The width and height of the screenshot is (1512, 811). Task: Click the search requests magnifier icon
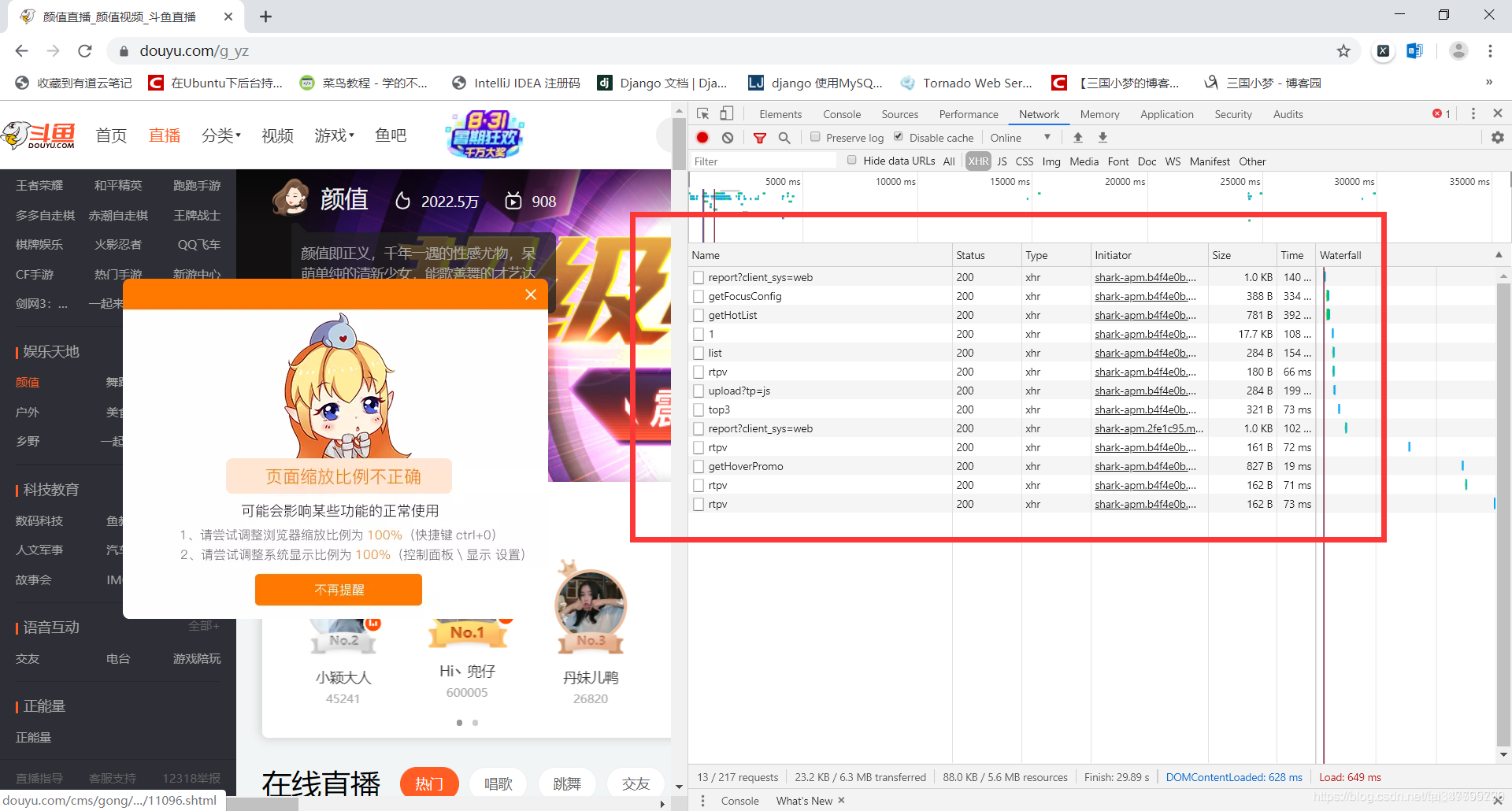pyautogui.click(x=784, y=137)
